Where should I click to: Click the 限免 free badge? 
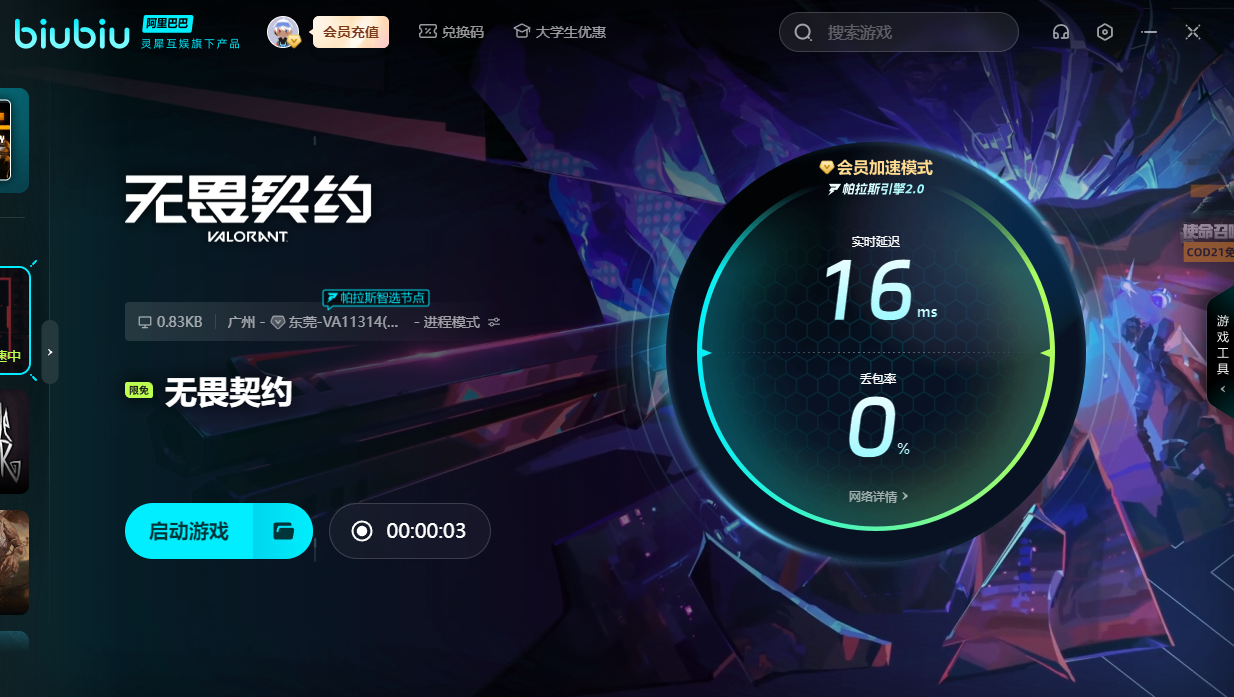138,391
